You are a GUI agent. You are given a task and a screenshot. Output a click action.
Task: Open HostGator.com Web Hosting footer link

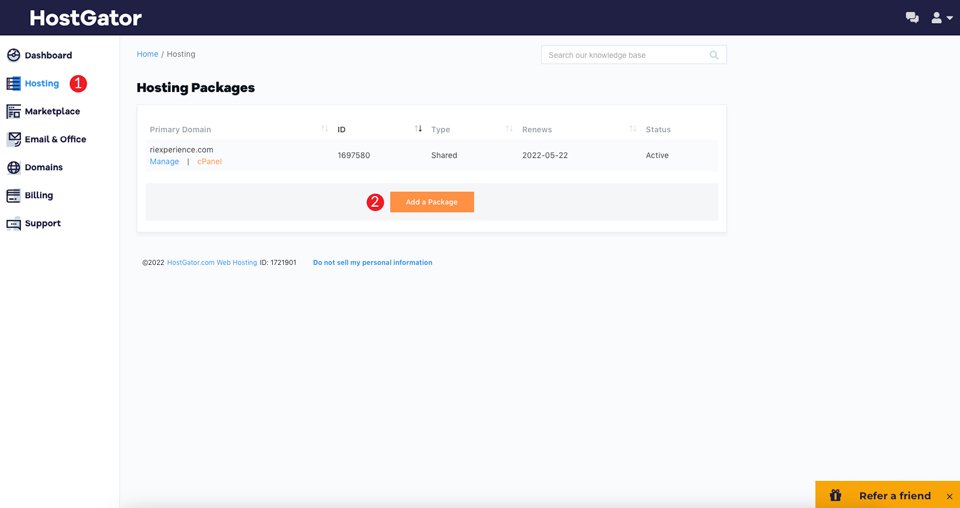[212, 263]
